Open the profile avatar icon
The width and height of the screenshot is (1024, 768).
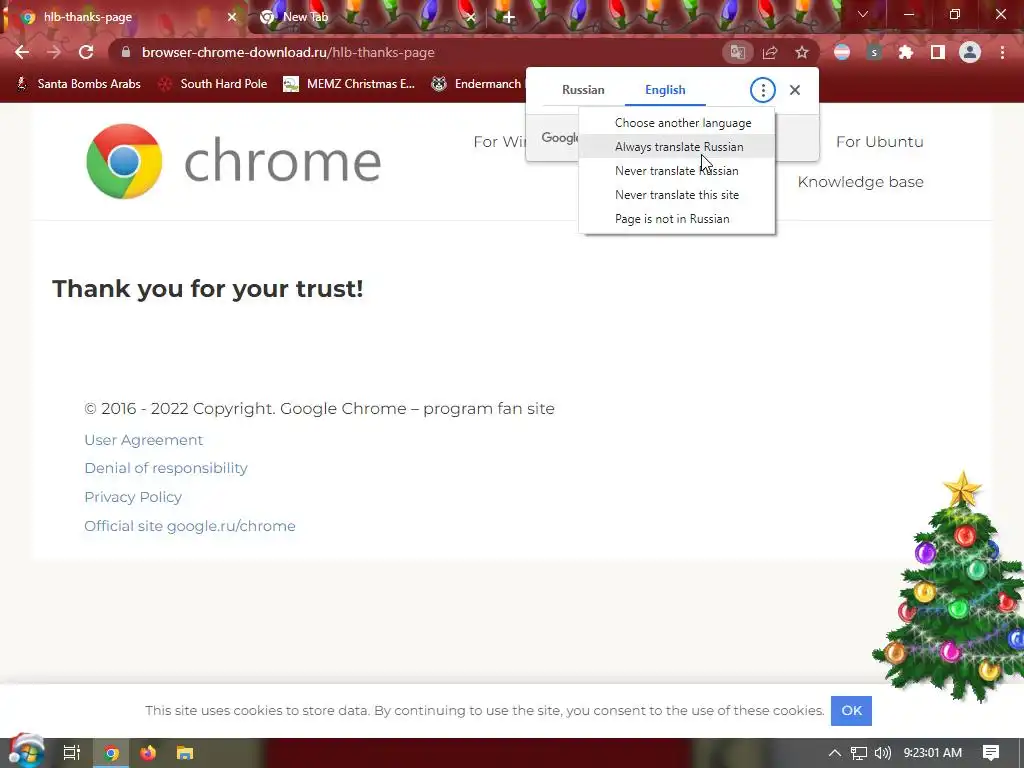coord(970,52)
